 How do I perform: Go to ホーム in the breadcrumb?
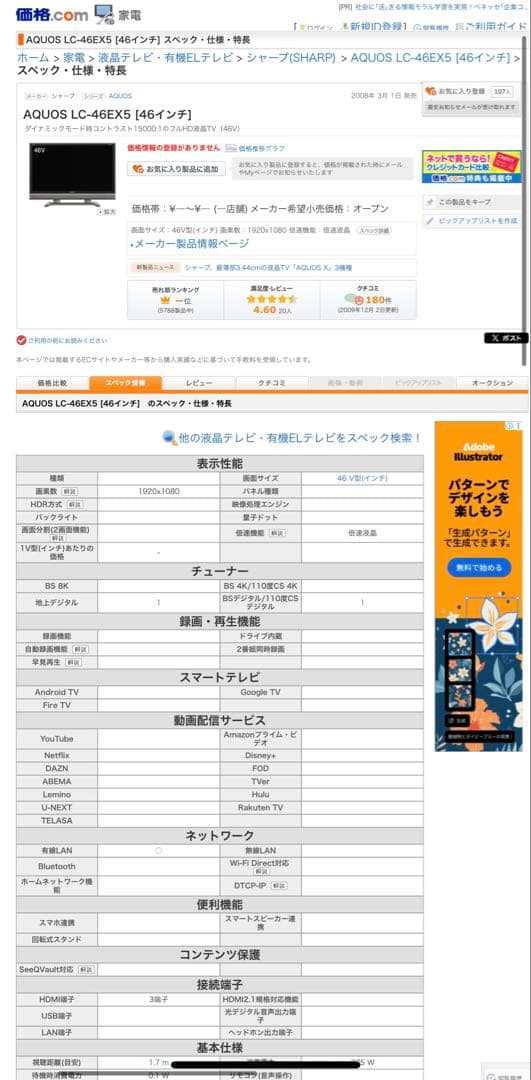[x=33, y=57]
